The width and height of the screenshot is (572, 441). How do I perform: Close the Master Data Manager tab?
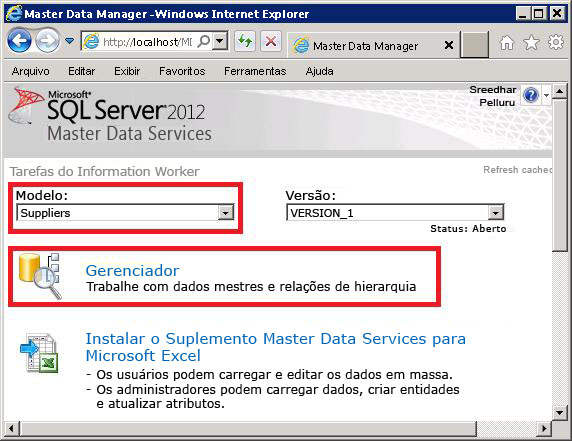click(x=449, y=45)
